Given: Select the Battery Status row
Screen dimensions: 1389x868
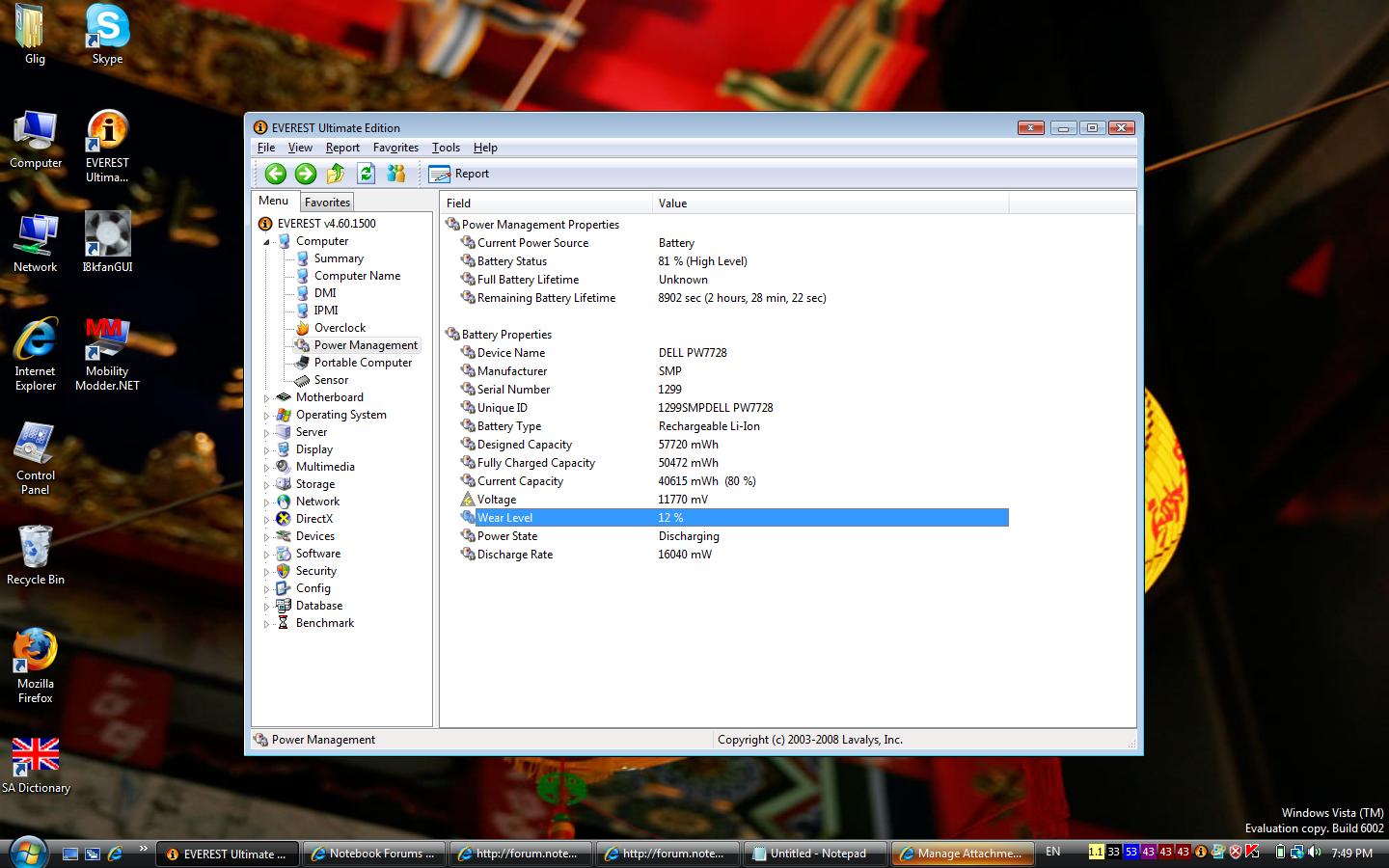Looking at the screenshot, I should tap(734, 261).
